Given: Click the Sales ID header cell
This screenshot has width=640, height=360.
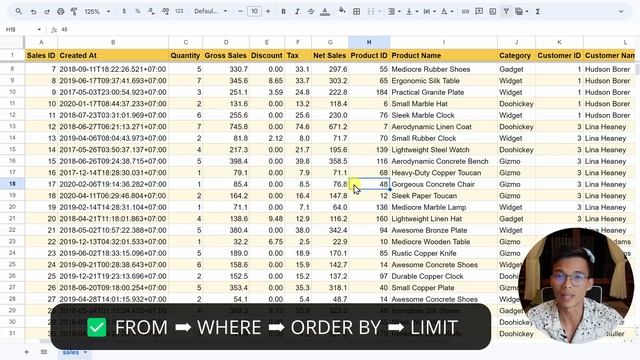Looking at the screenshot, I should tap(41, 55).
